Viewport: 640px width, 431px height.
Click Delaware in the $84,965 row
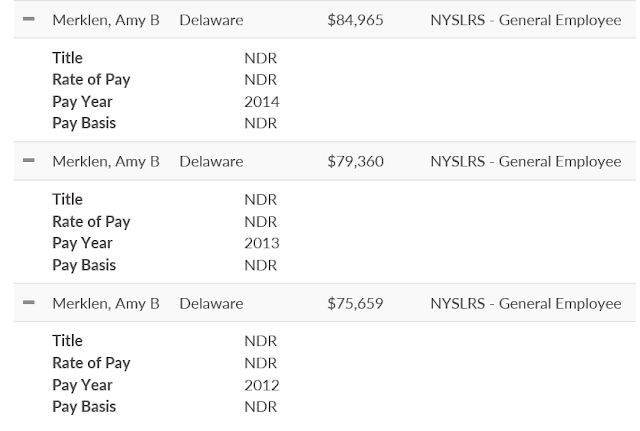point(211,20)
